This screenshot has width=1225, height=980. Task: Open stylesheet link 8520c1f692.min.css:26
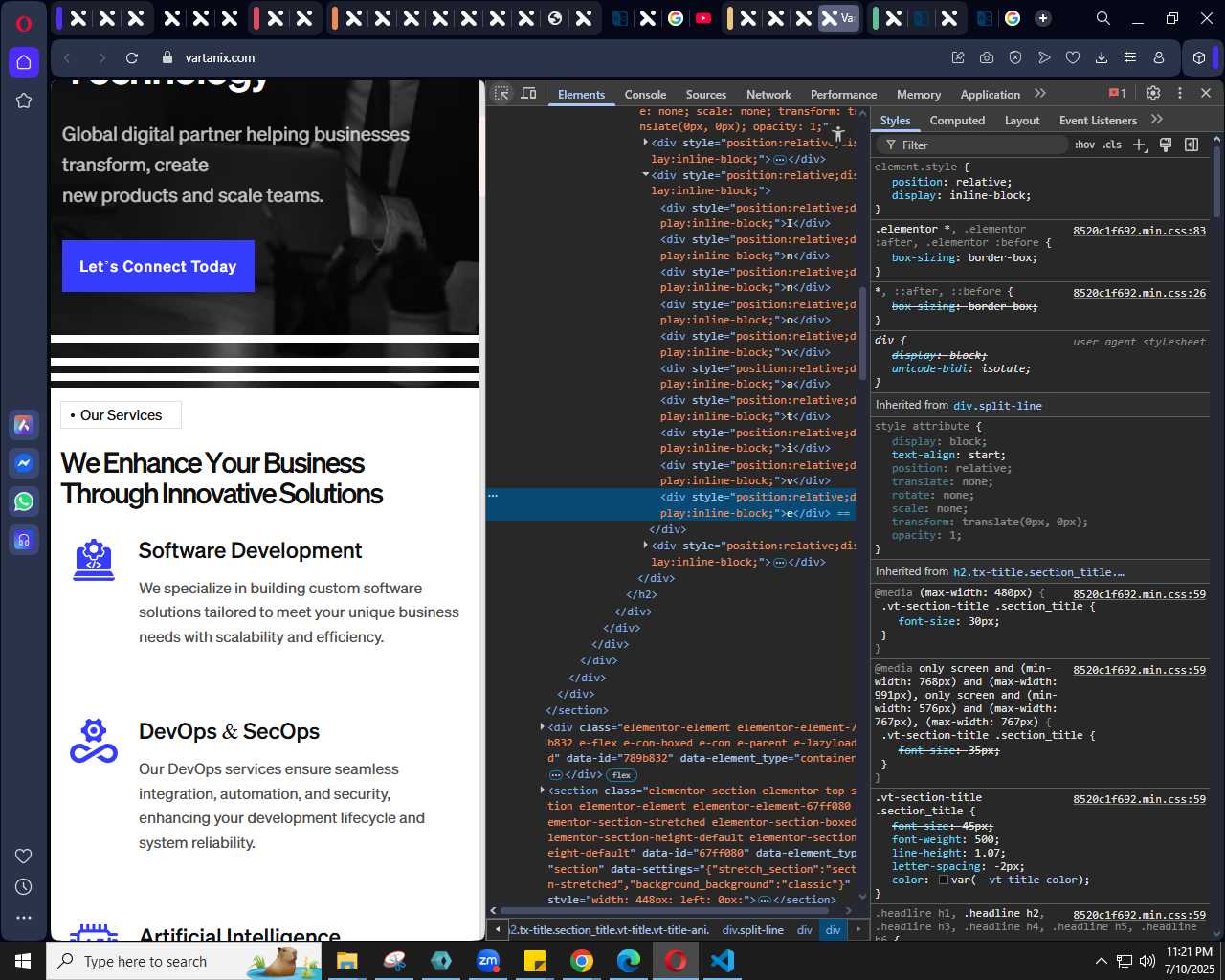1139,293
